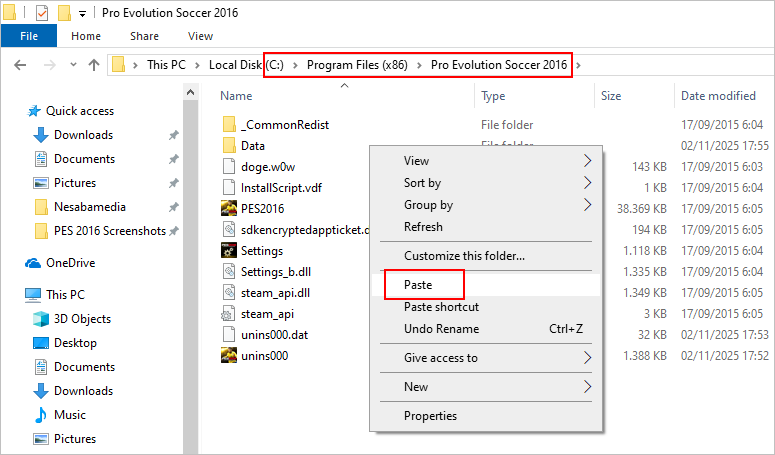Select InstallScript.vdf file icon

(x=229, y=188)
